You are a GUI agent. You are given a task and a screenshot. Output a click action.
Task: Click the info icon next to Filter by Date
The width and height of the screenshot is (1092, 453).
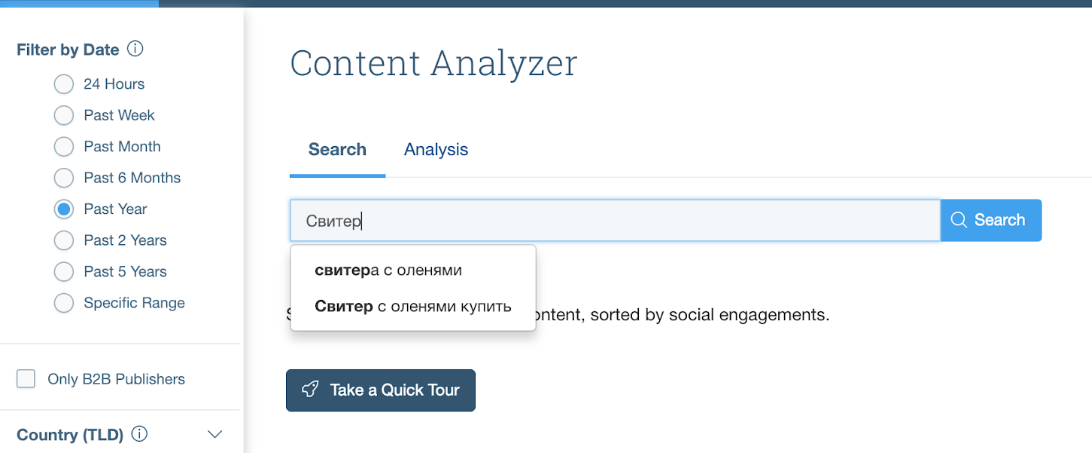coord(136,49)
